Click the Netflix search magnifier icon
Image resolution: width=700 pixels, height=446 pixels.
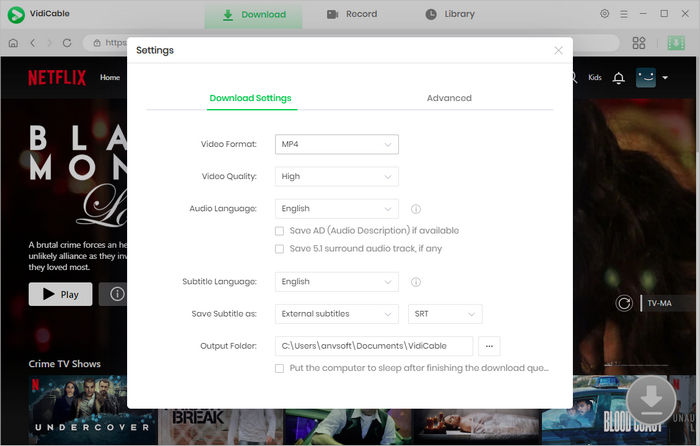coord(575,78)
